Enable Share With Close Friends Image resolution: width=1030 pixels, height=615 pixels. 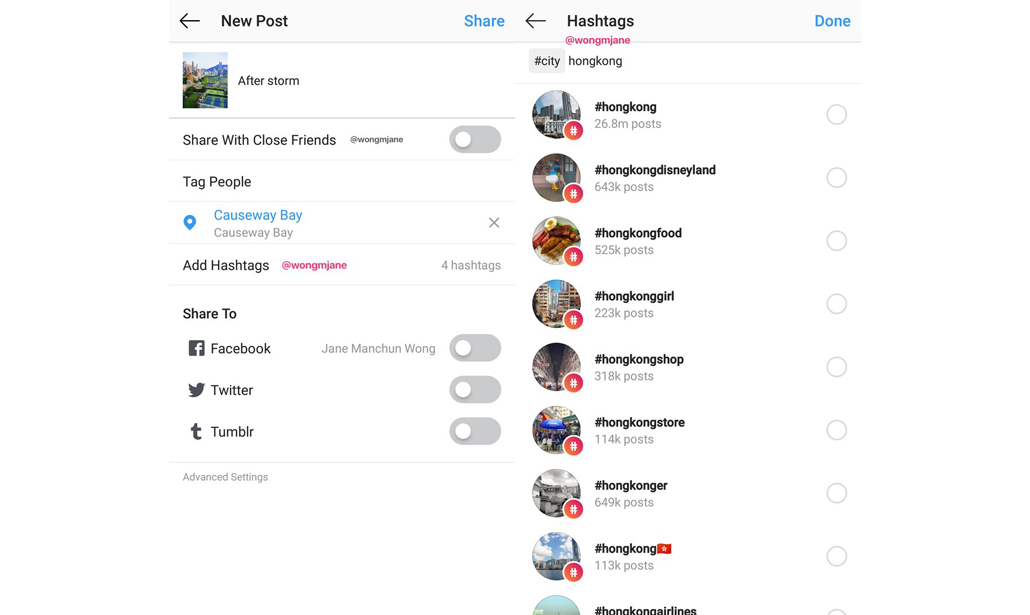pos(475,140)
